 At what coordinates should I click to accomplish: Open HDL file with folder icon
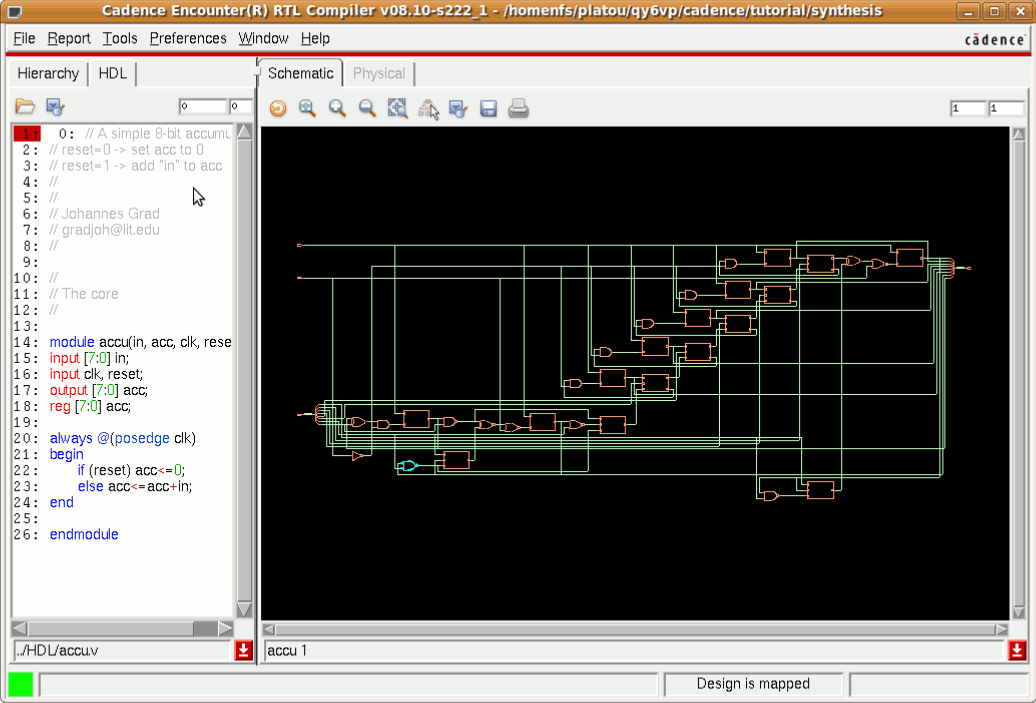pyautogui.click(x=24, y=106)
